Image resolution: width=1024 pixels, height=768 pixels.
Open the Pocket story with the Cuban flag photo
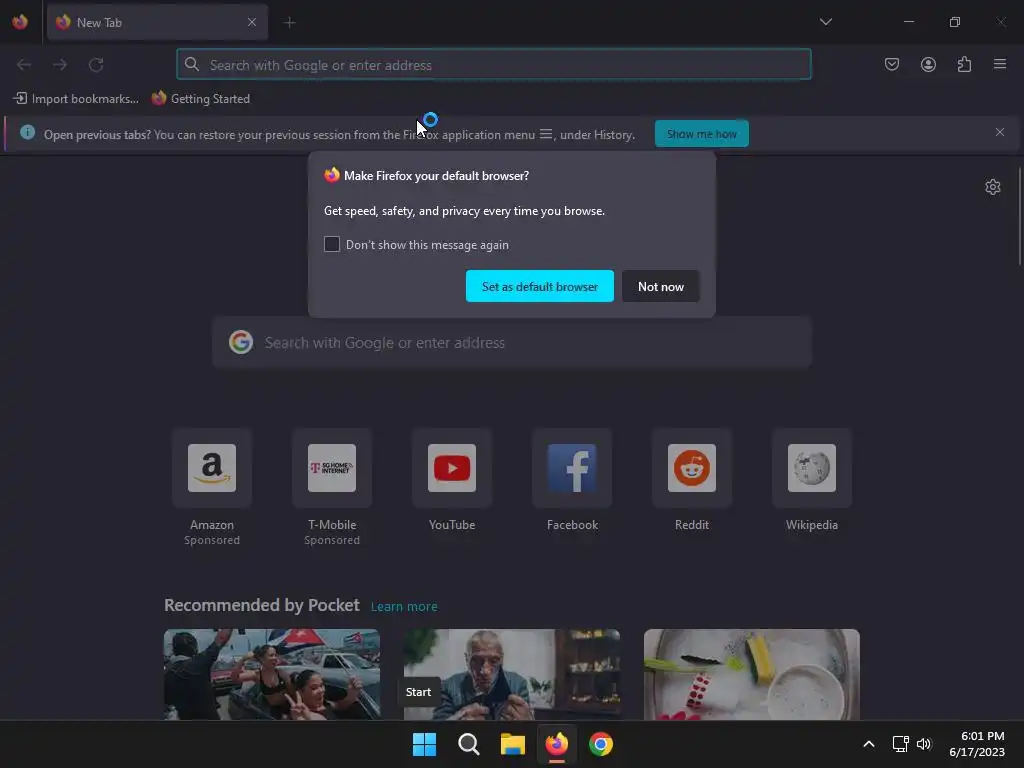click(272, 674)
